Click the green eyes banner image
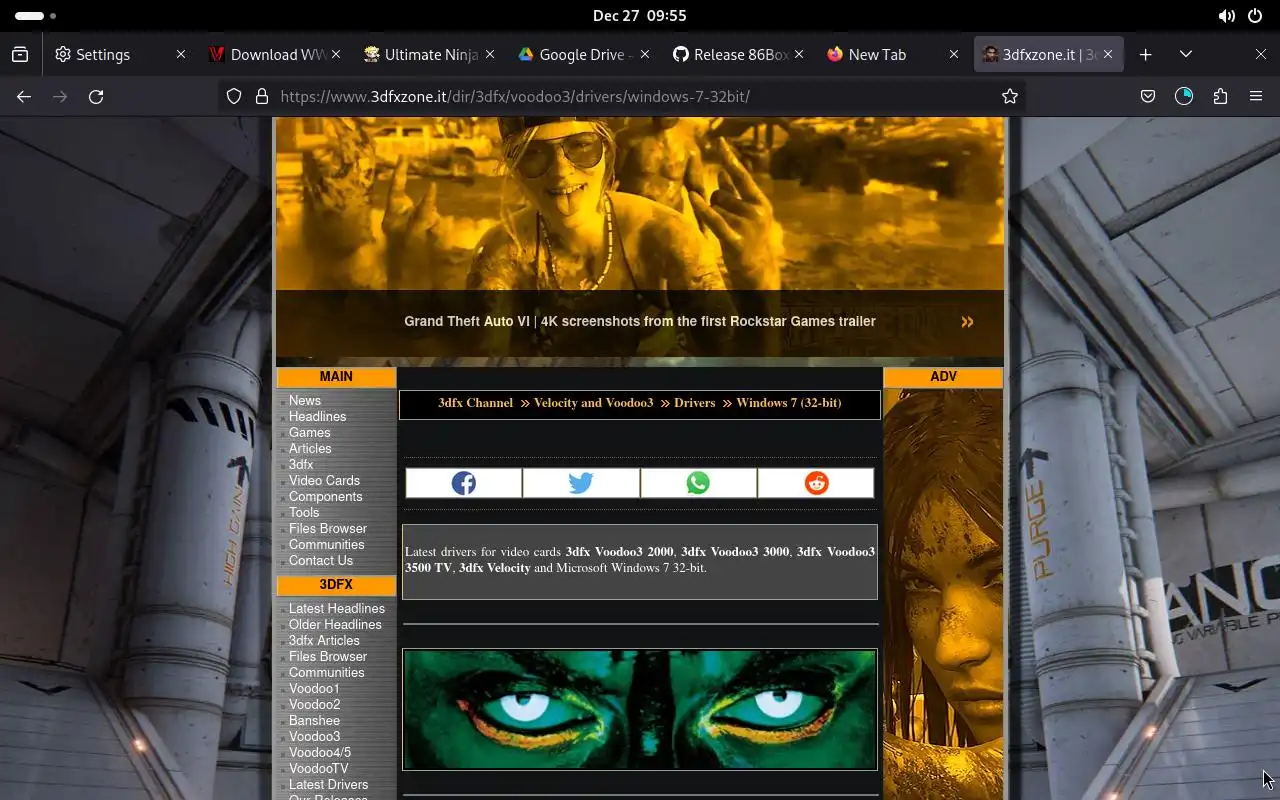 pos(640,710)
